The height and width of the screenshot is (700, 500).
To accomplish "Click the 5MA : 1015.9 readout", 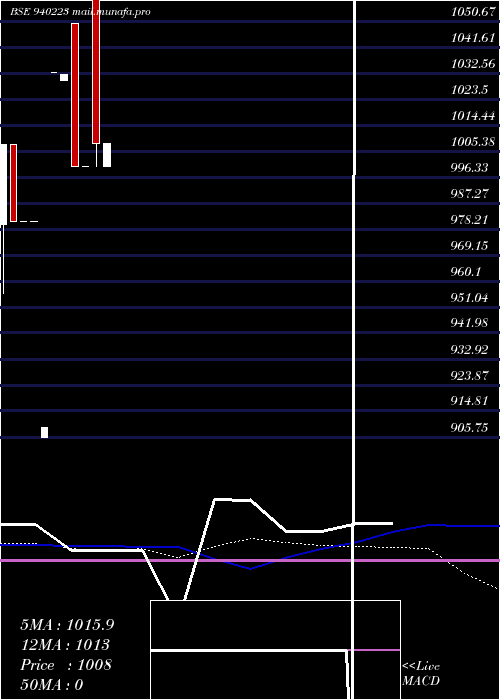I will pos(67,625).
